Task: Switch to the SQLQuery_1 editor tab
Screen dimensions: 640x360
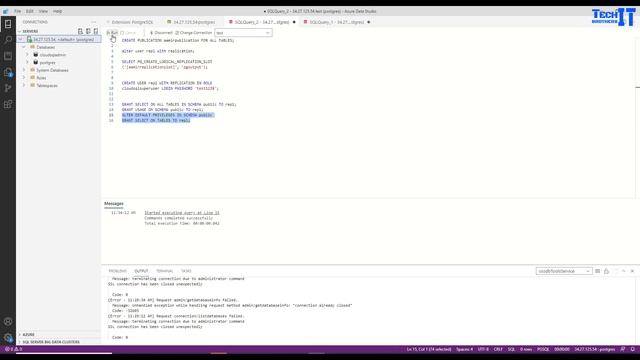Action: coord(336,22)
